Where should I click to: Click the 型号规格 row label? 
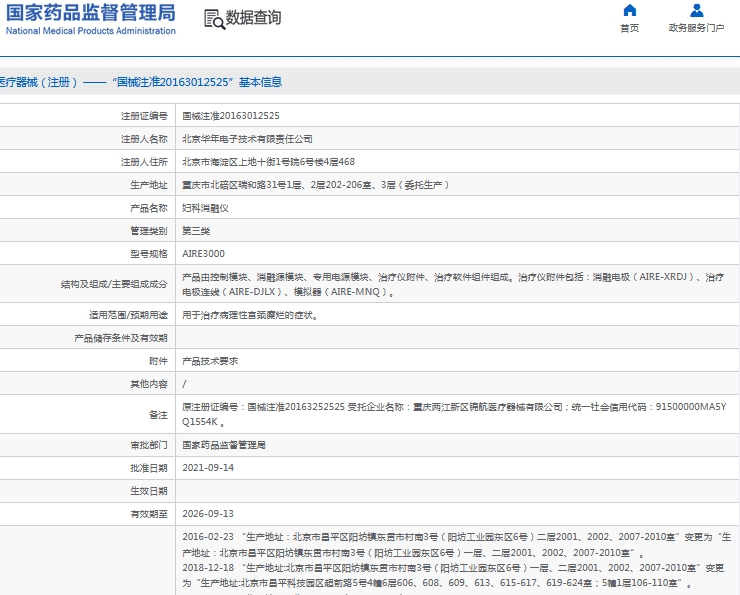coord(149,254)
